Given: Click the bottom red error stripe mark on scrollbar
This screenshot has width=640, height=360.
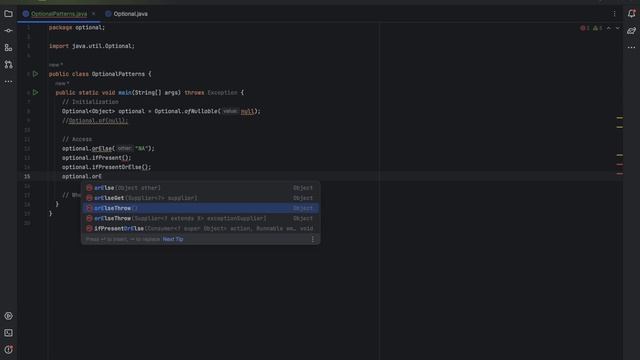Looking at the screenshot, I should point(620,174).
